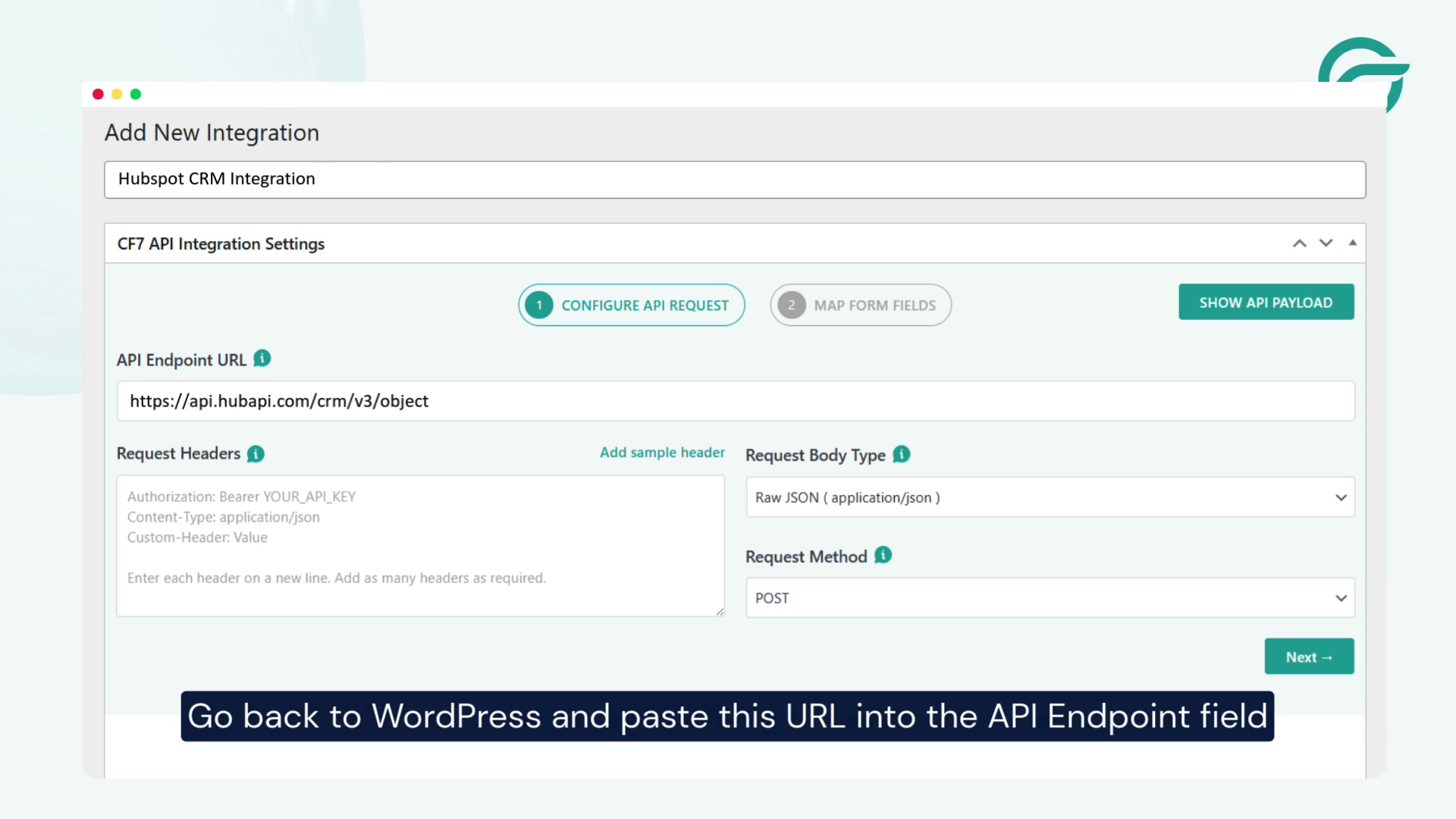Click Add sample header

[x=662, y=452]
